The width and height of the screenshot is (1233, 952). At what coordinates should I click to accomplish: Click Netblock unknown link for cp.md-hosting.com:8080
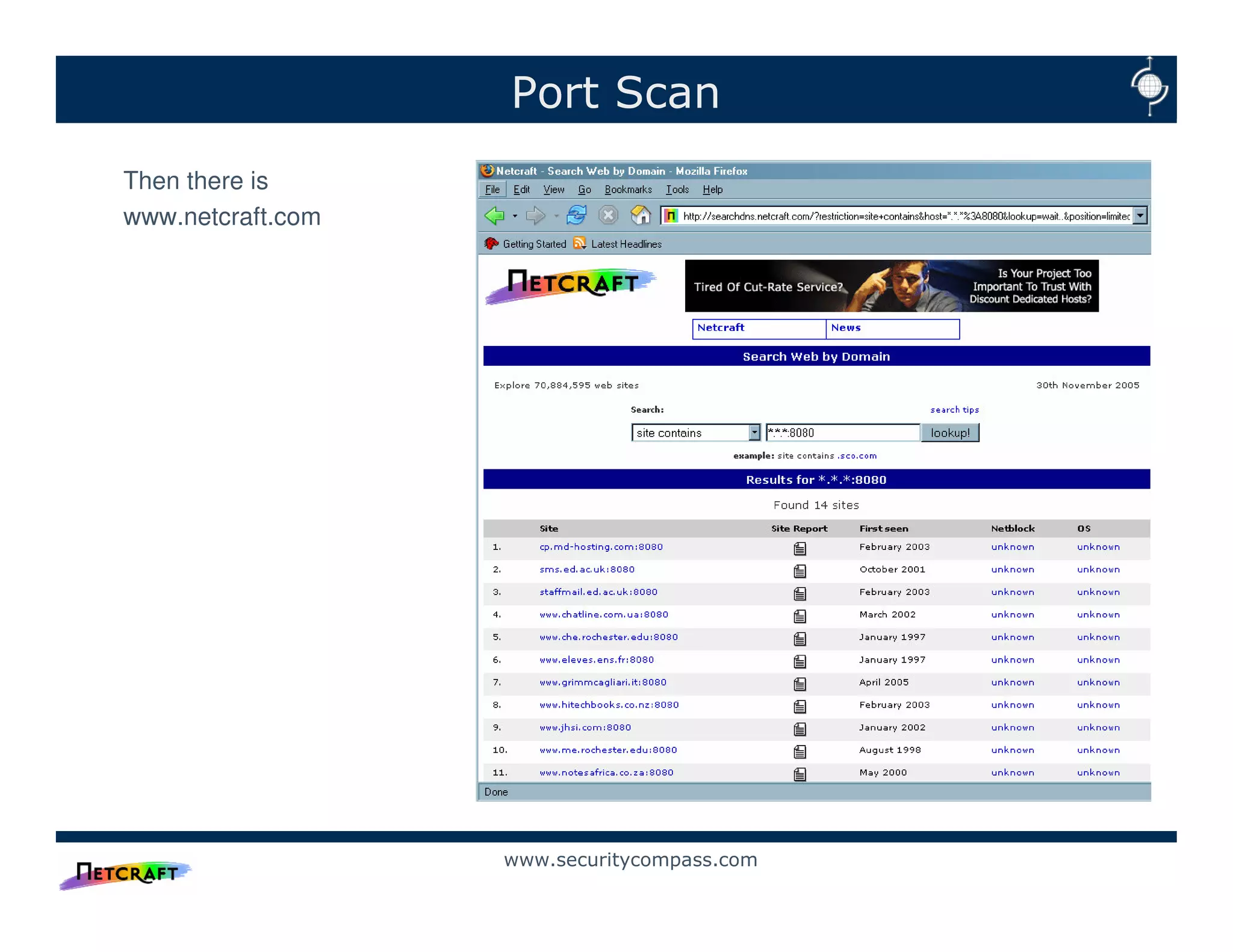(1013, 547)
